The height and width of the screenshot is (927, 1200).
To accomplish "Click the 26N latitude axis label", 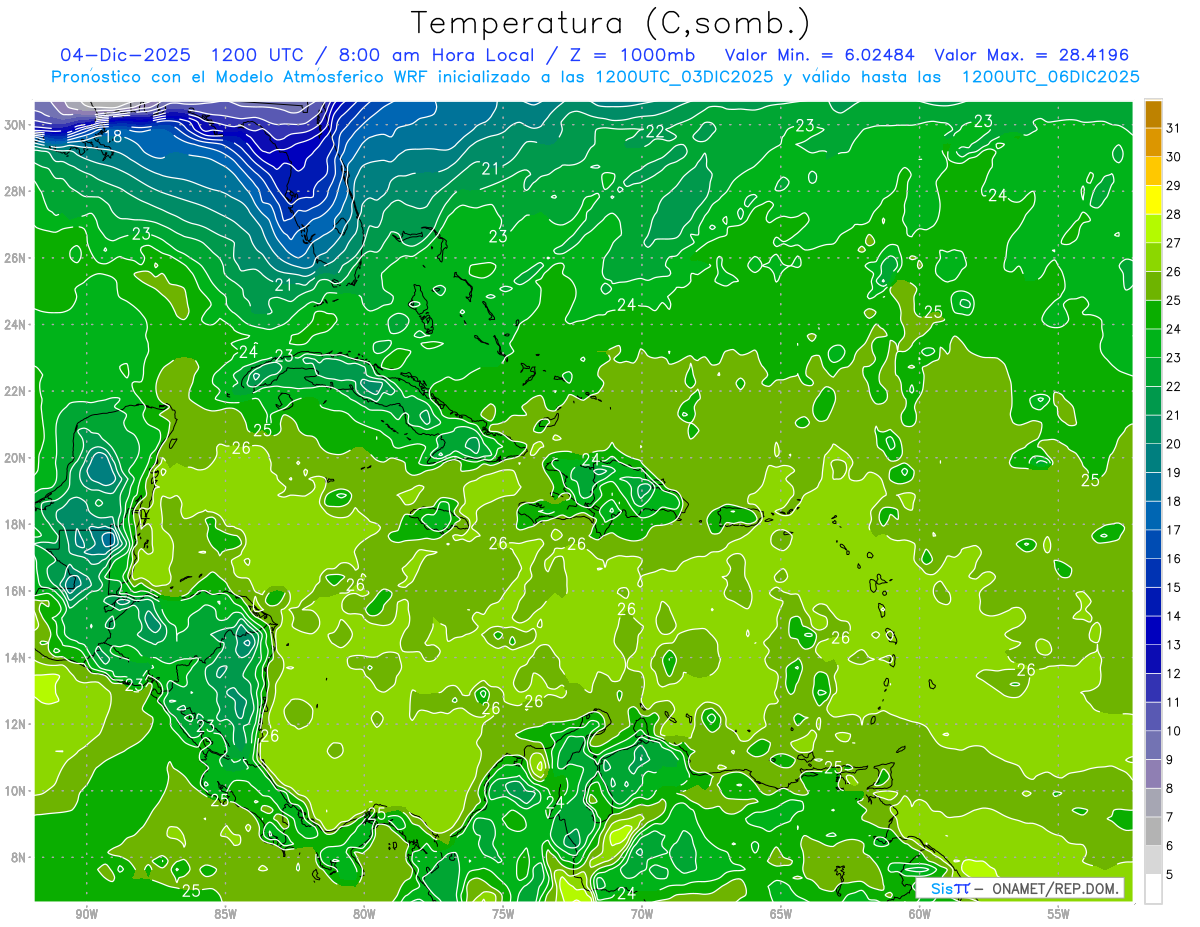I will click(17, 257).
